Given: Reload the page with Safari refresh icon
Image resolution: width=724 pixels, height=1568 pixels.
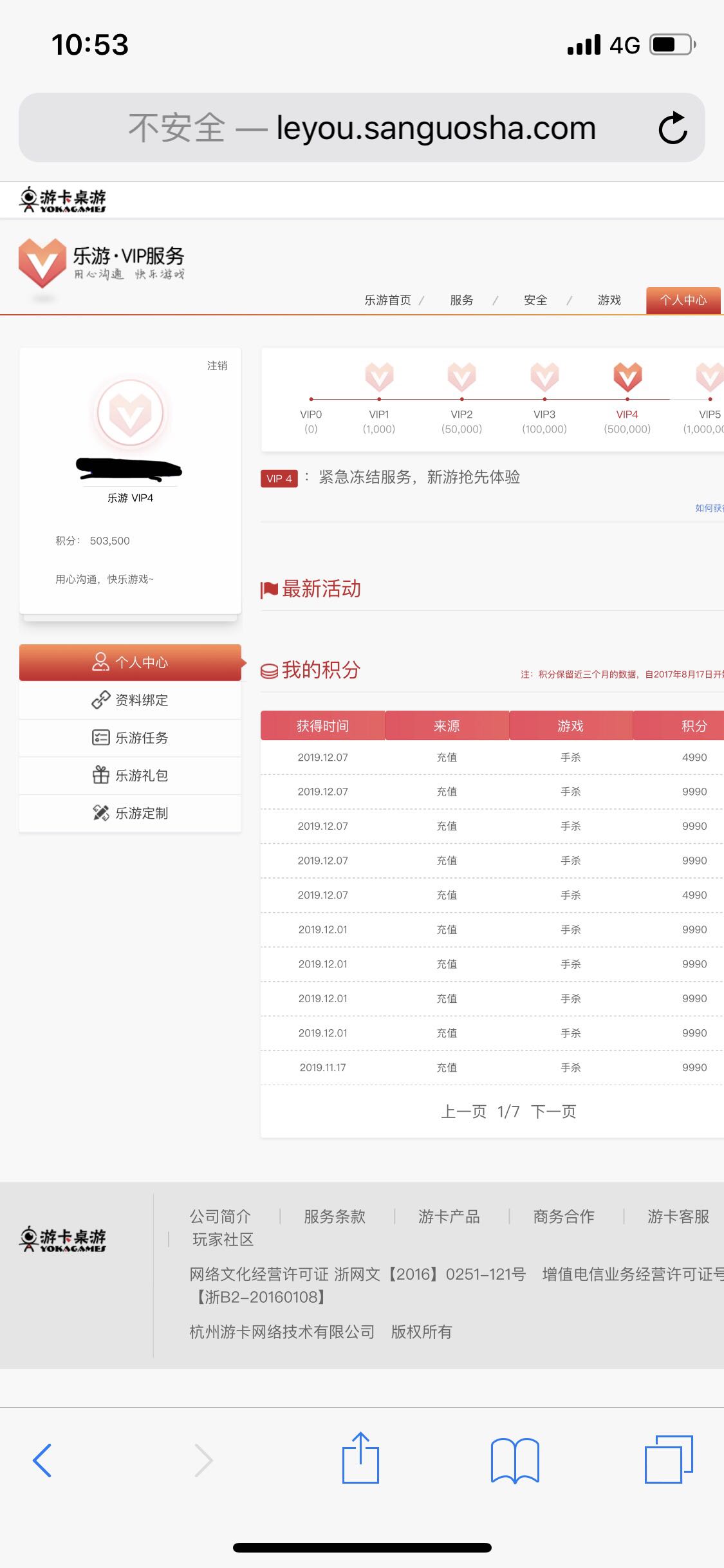Looking at the screenshot, I should click(673, 127).
